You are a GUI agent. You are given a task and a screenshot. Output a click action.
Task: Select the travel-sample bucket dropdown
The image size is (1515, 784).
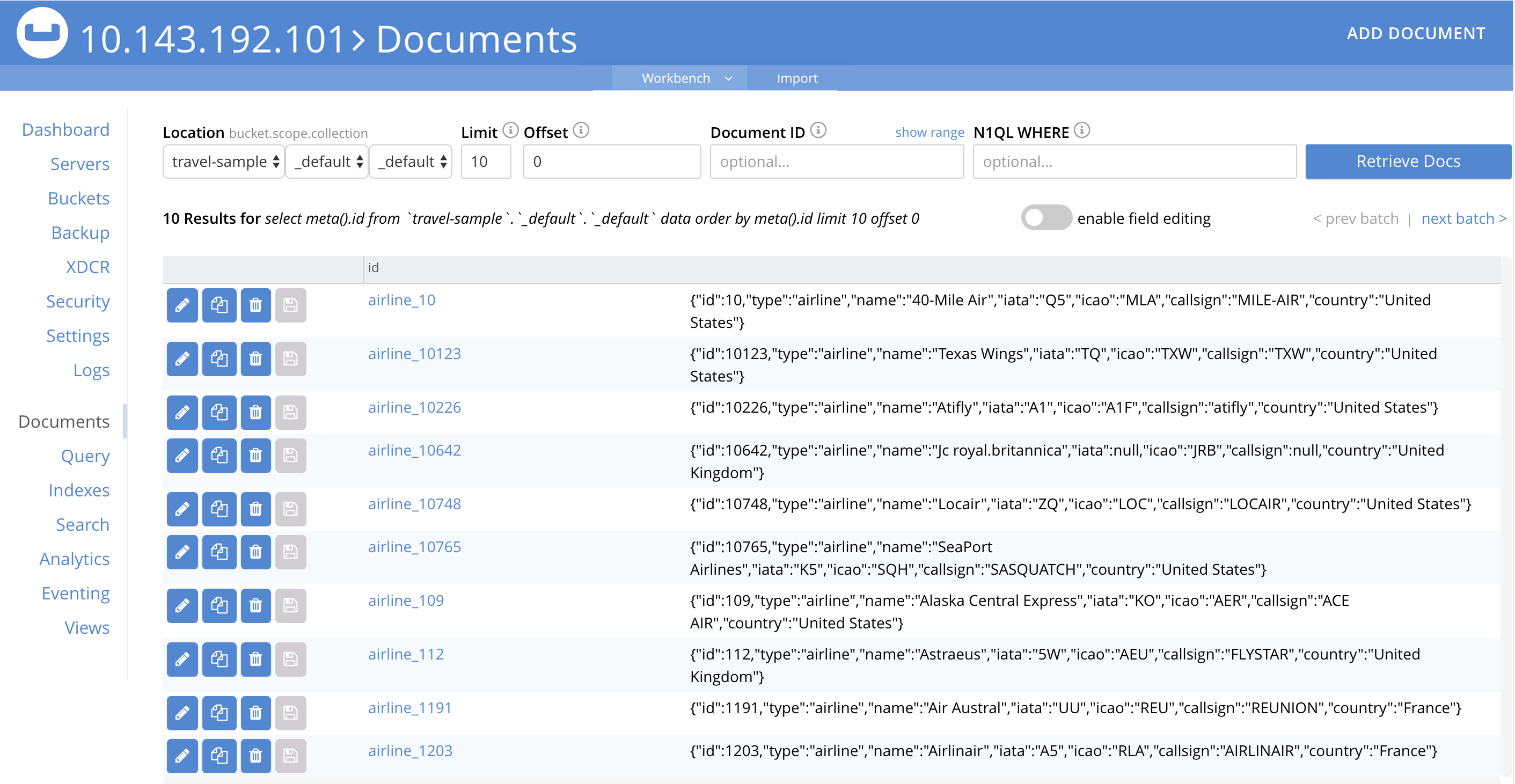[x=224, y=161]
